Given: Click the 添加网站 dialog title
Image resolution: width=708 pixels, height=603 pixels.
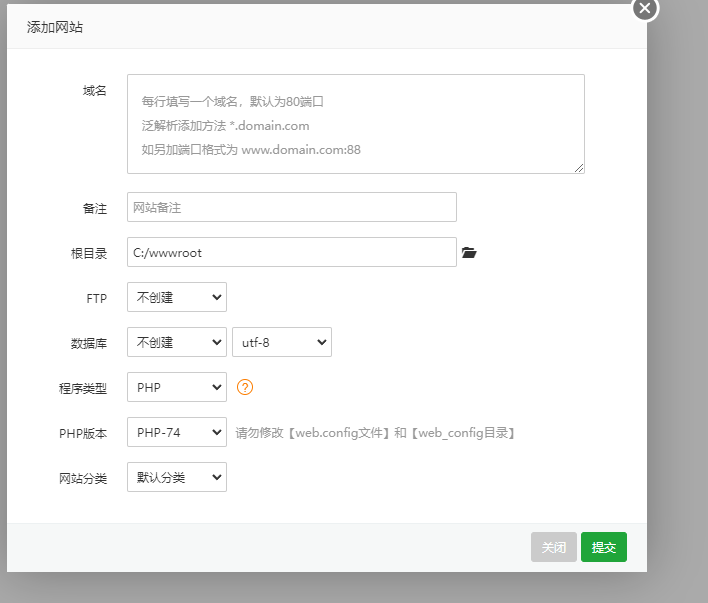Looking at the screenshot, I should click(x=55, y=27).
